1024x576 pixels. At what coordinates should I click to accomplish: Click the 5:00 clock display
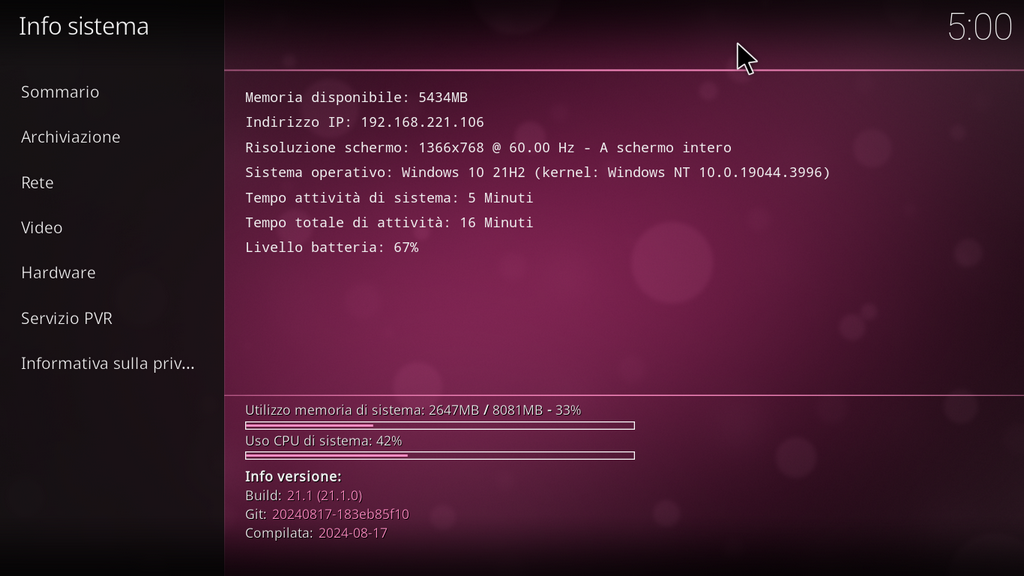979,27
